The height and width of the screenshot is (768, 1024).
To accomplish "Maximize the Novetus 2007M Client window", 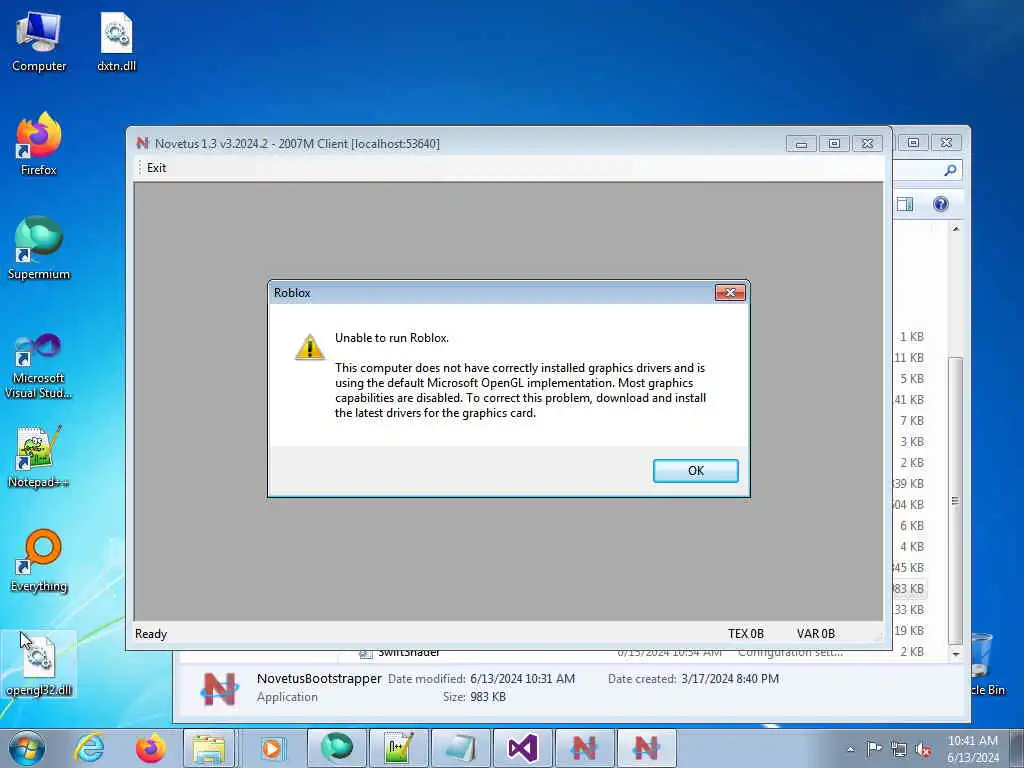I will [x=834, y=143].
